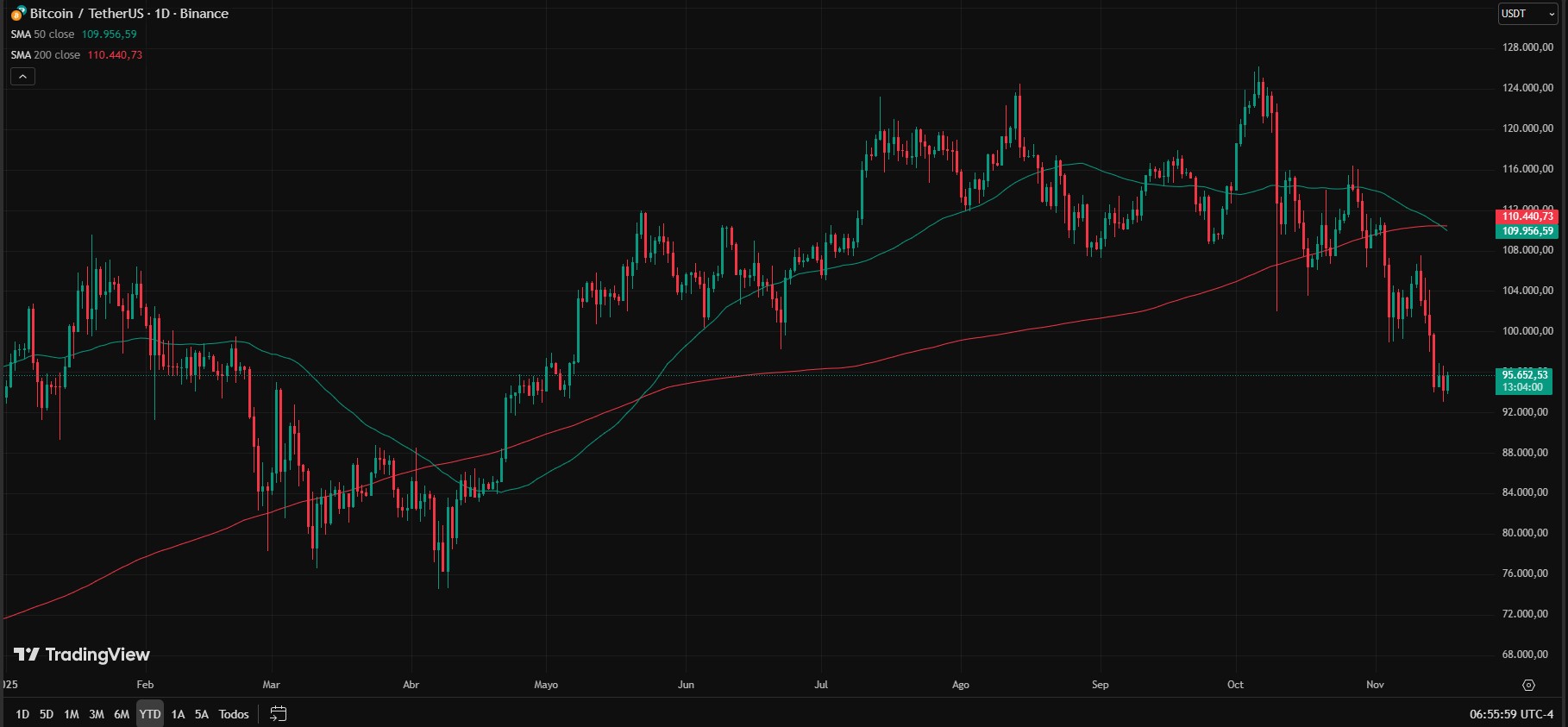The height and width of the screenshot is (727, 1568).
Task: Open the go-to-date calendar icon
Action: pos(278,714)
